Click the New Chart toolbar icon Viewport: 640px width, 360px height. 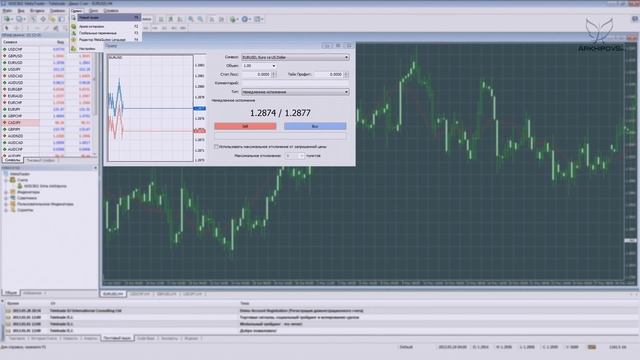pyautogui.click(x=8, y=19)
